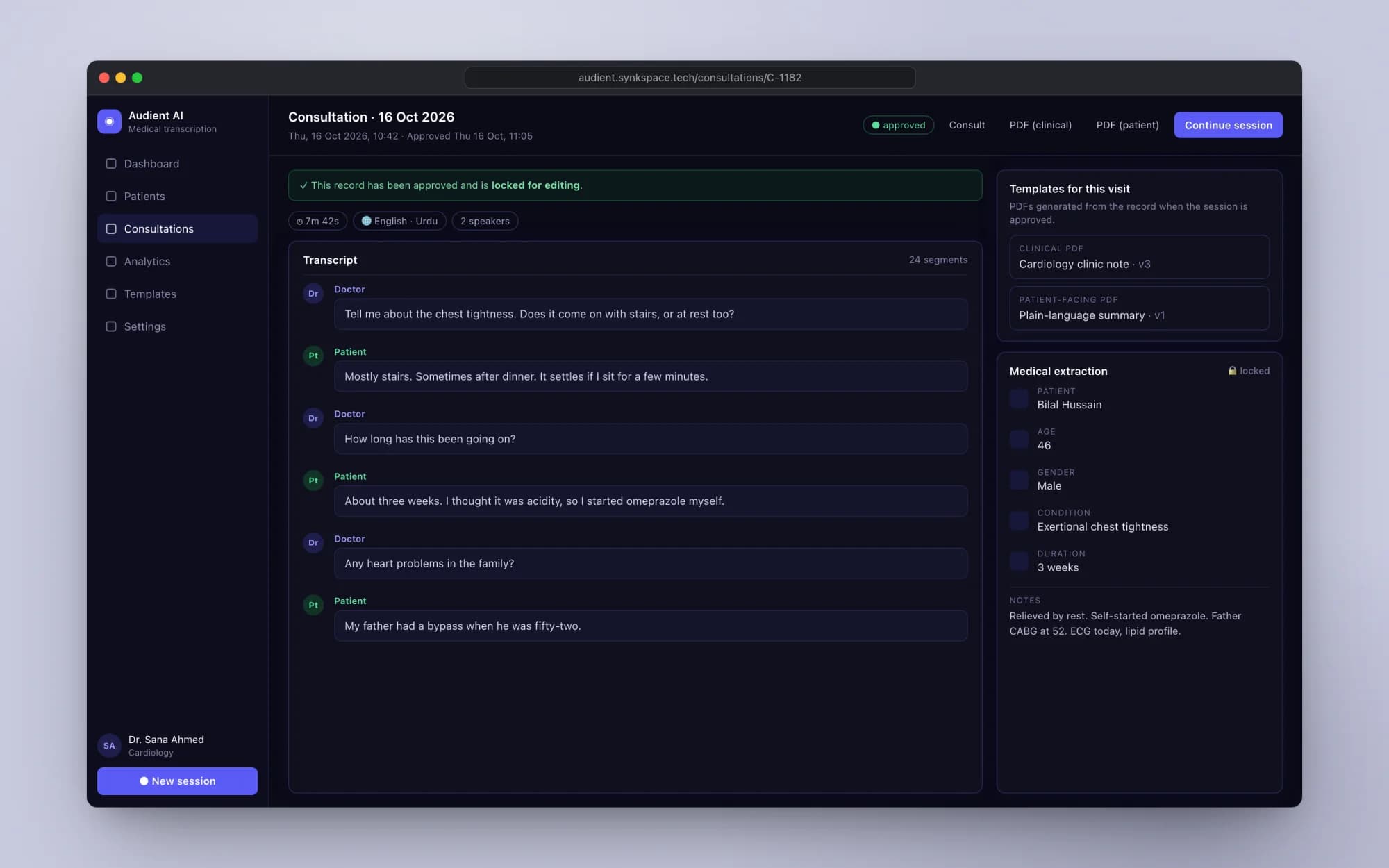
Task: Click the Gender value 'Male'
Action: 1049,486
